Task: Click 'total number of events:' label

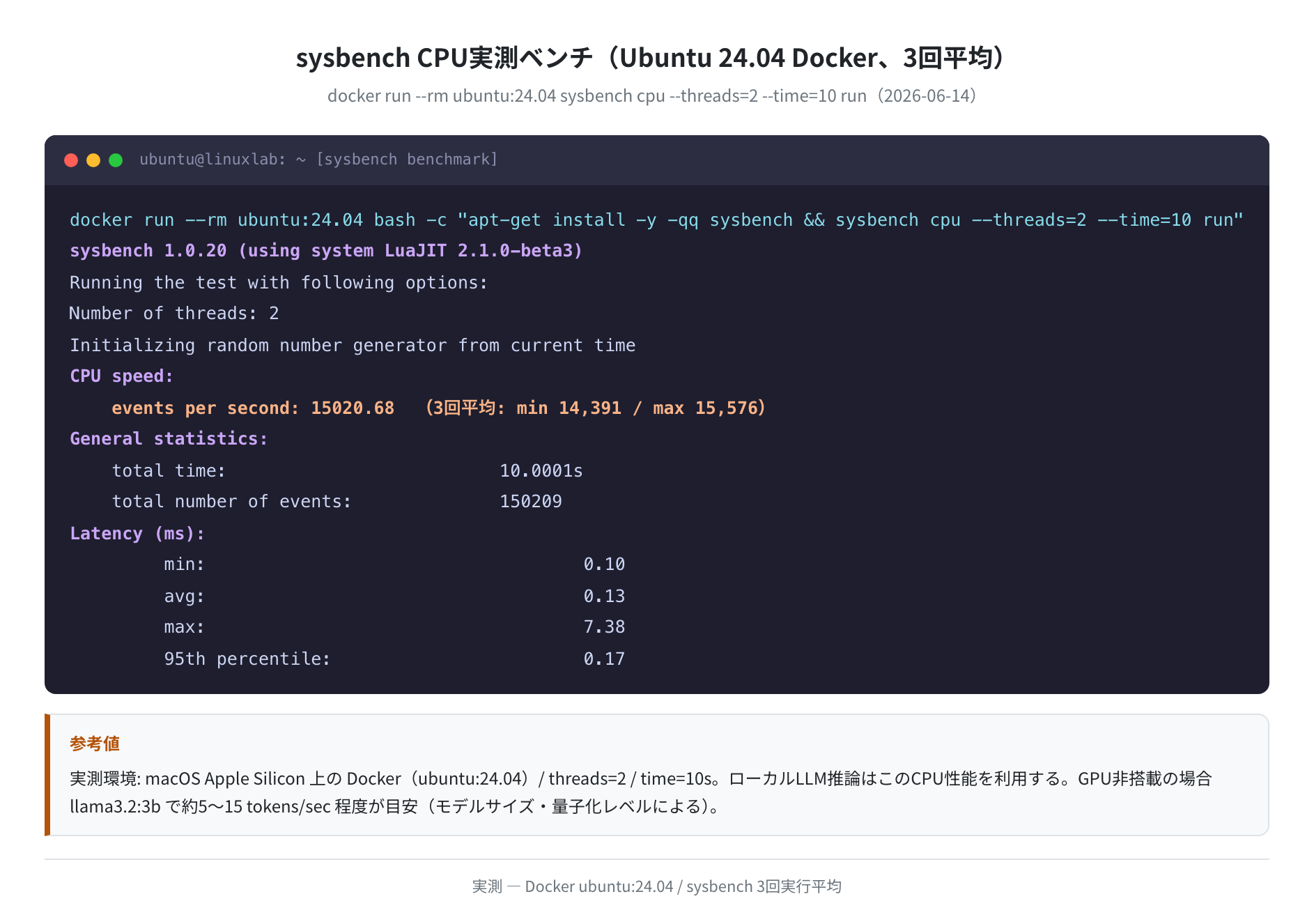Action: (232, 502)
